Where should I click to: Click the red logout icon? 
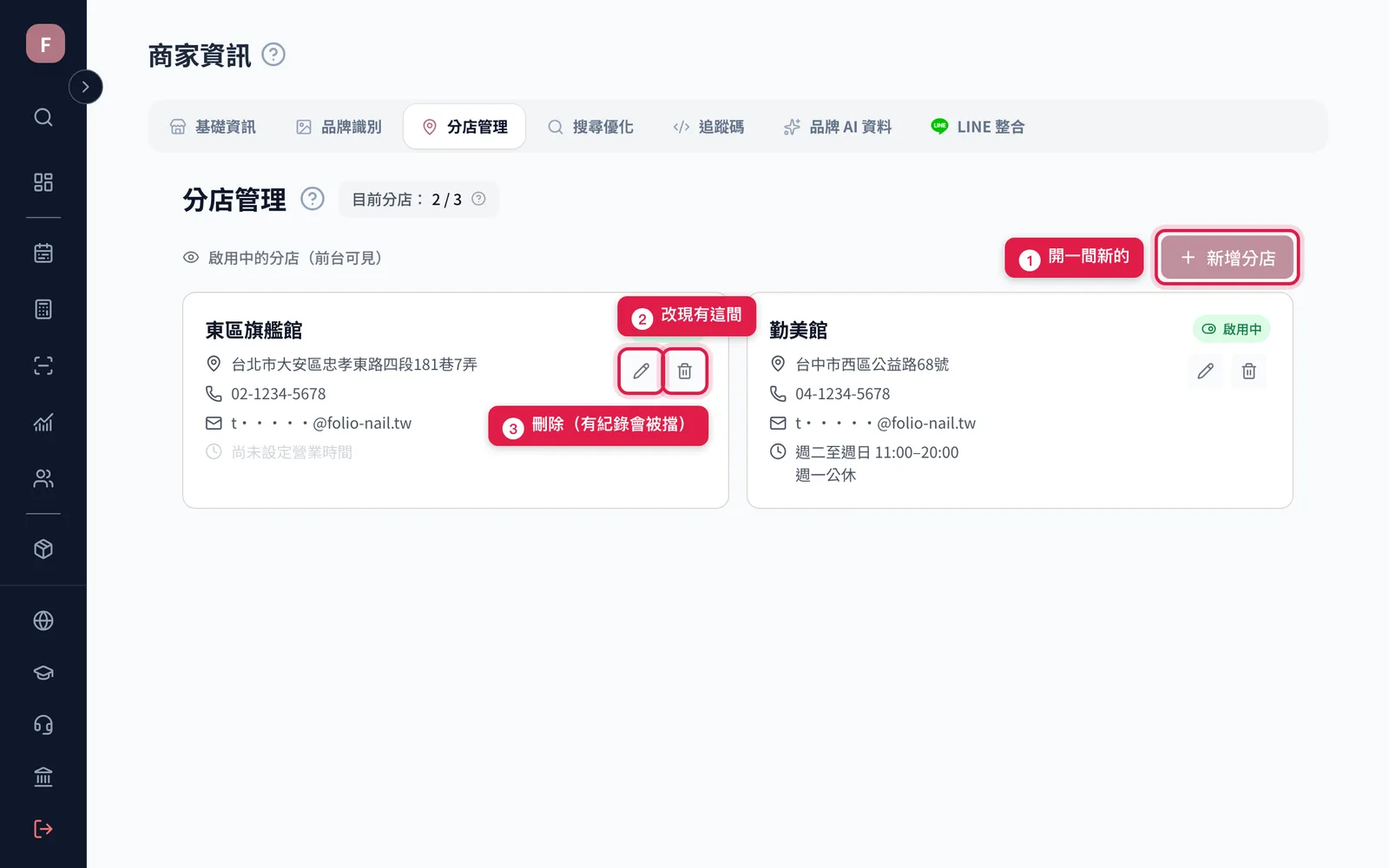(43, 829)
